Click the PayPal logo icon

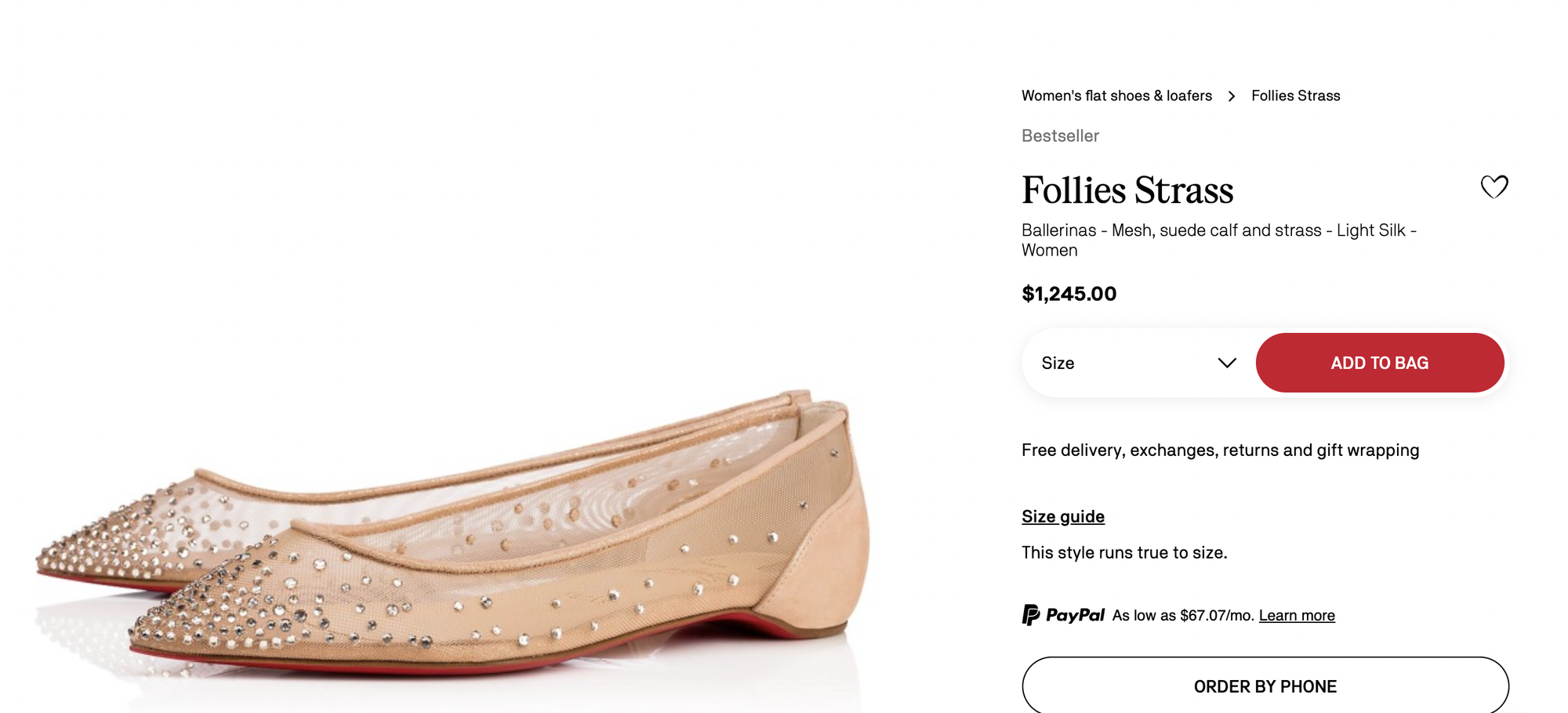(1030, 615)
